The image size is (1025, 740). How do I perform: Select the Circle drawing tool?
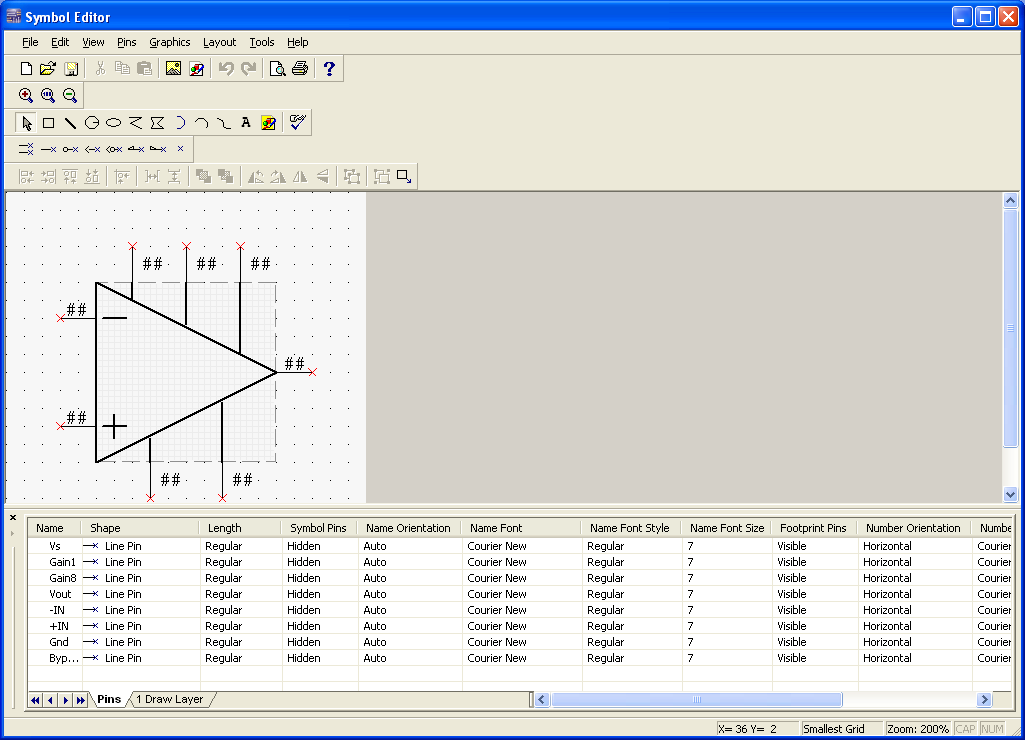point(92,123)
